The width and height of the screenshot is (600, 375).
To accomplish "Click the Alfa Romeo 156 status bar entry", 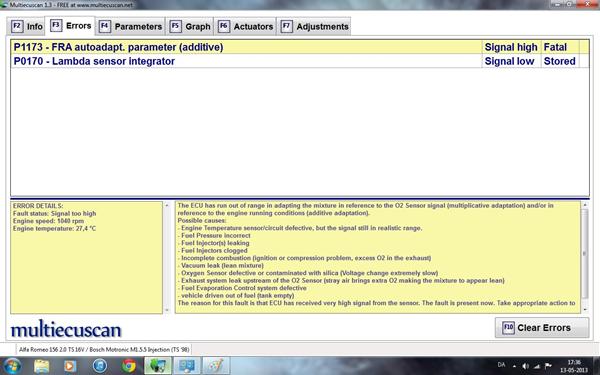I will [x=104, y=349].
